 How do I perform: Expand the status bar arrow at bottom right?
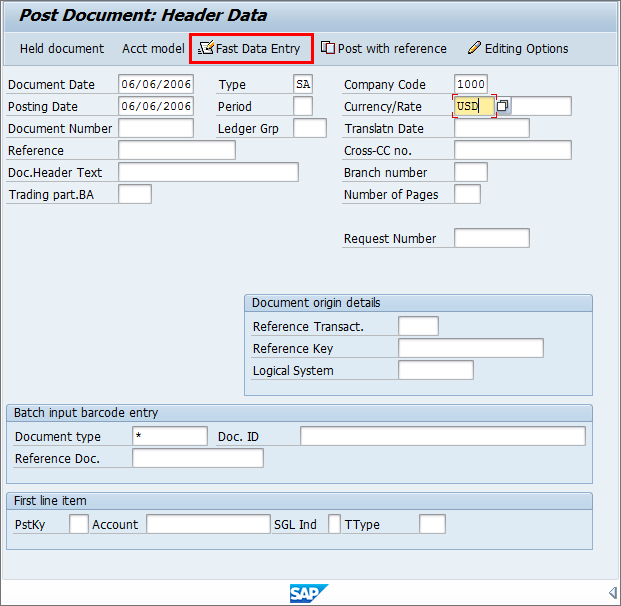(x=611, y=593)
